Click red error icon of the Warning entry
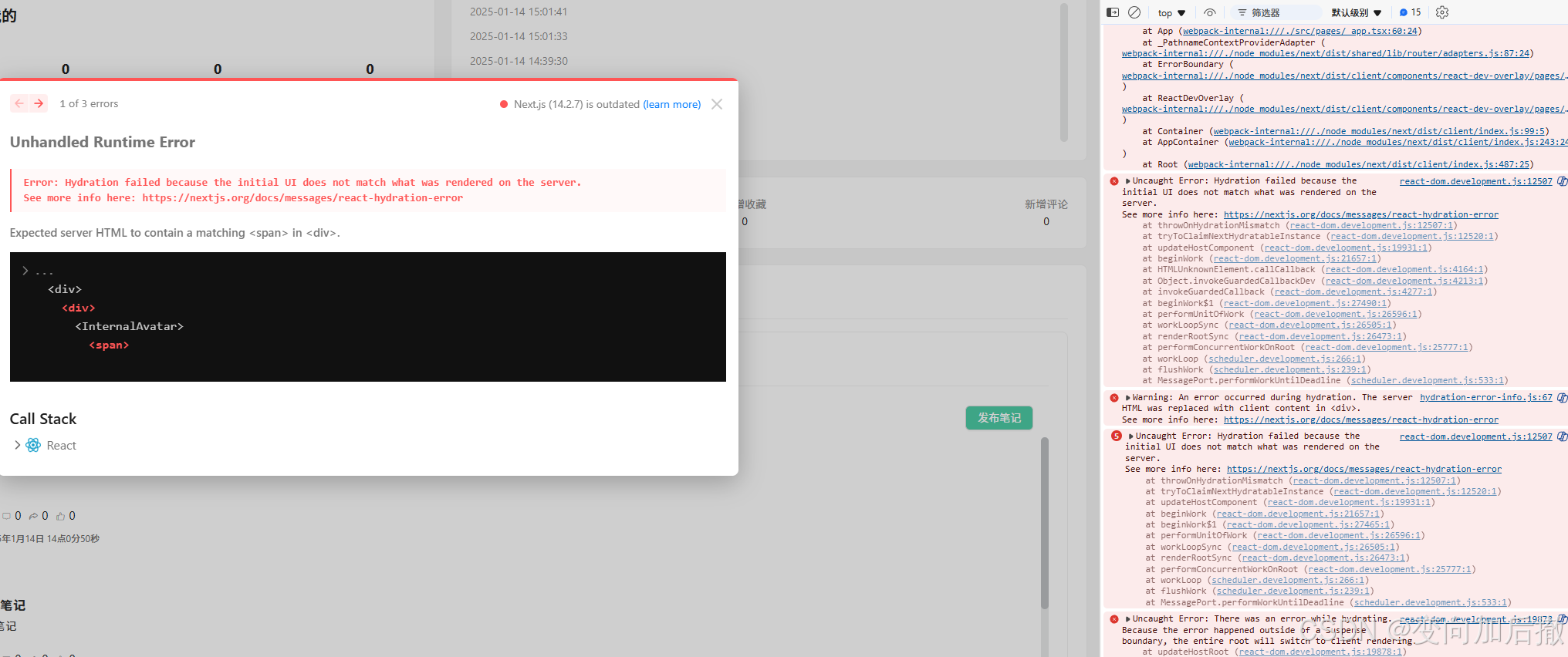The image size is (1568, 657). coord(1114,398)
